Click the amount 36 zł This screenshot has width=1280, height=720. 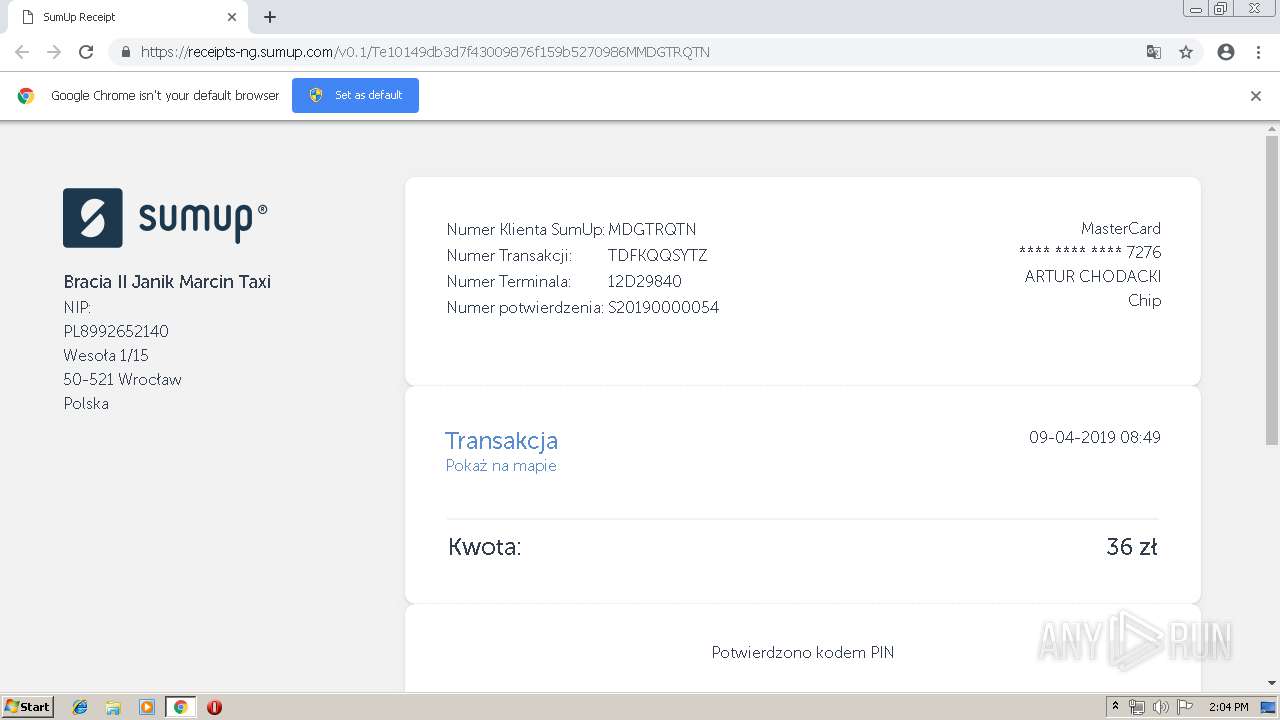tap(1132, 547)
